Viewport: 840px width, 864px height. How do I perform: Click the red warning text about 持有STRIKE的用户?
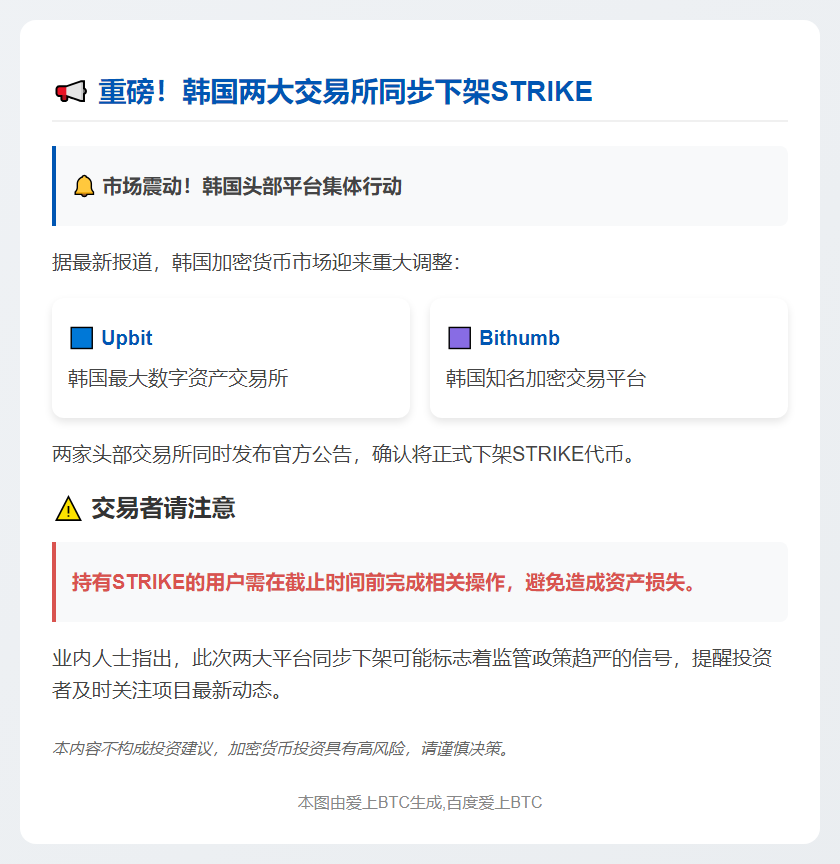coord(384,582)
